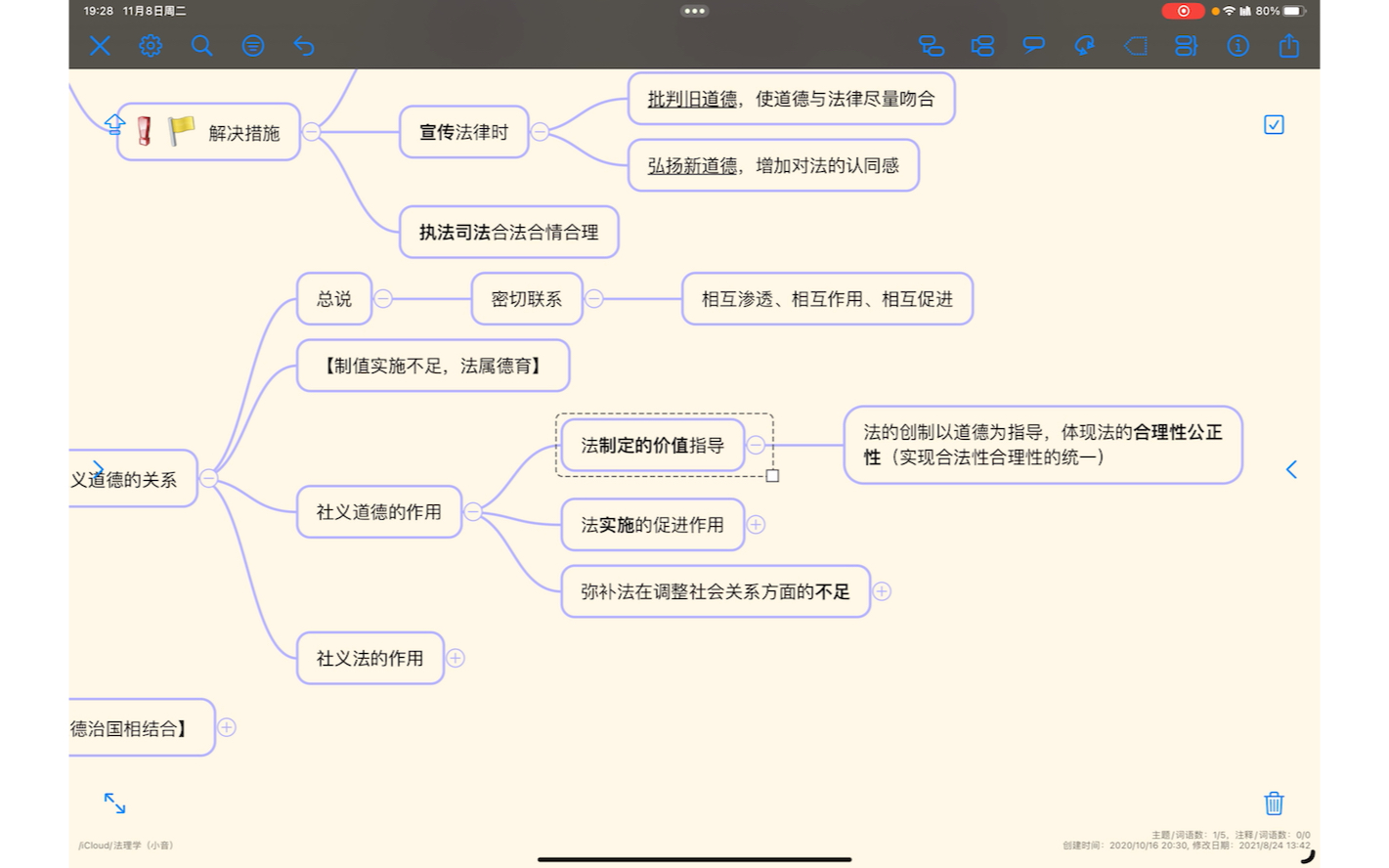Tap the fullscreen expand arrows icon
The image size is (1389, 868).
tap(114, 803)
